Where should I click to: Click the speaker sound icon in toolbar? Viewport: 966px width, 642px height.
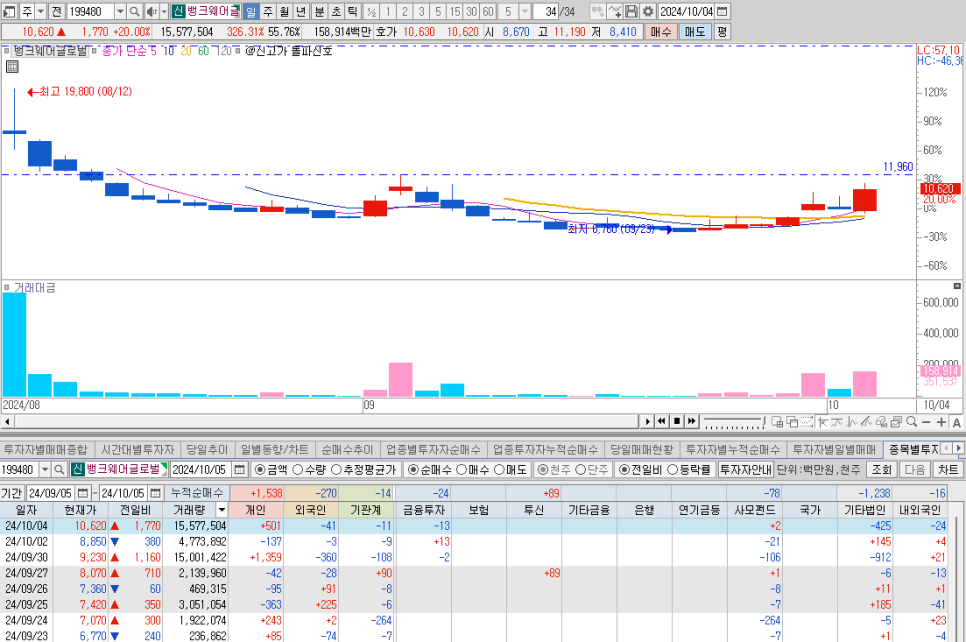click(152, 11)
